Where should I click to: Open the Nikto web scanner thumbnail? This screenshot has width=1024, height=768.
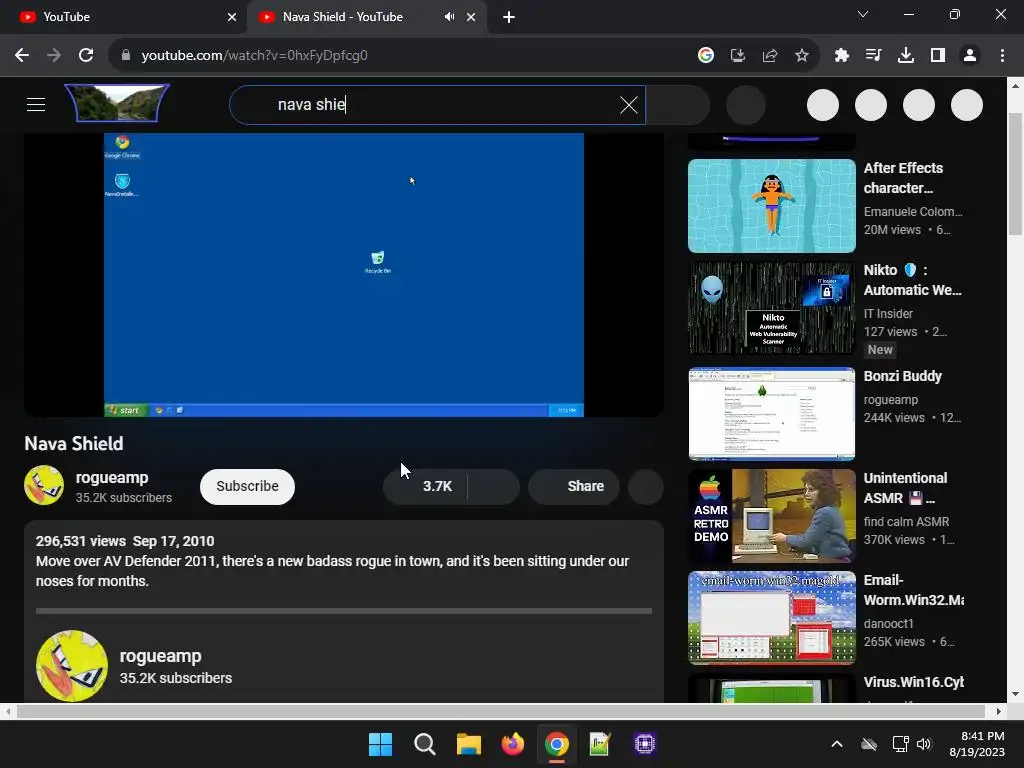point(771,308)
